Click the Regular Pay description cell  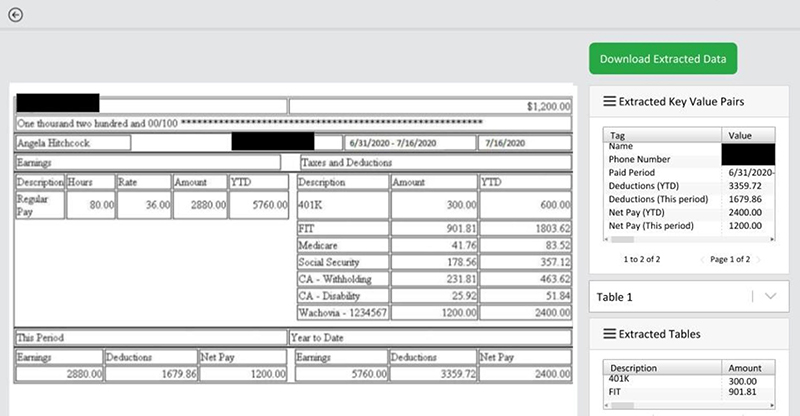(x=40, y=205)
